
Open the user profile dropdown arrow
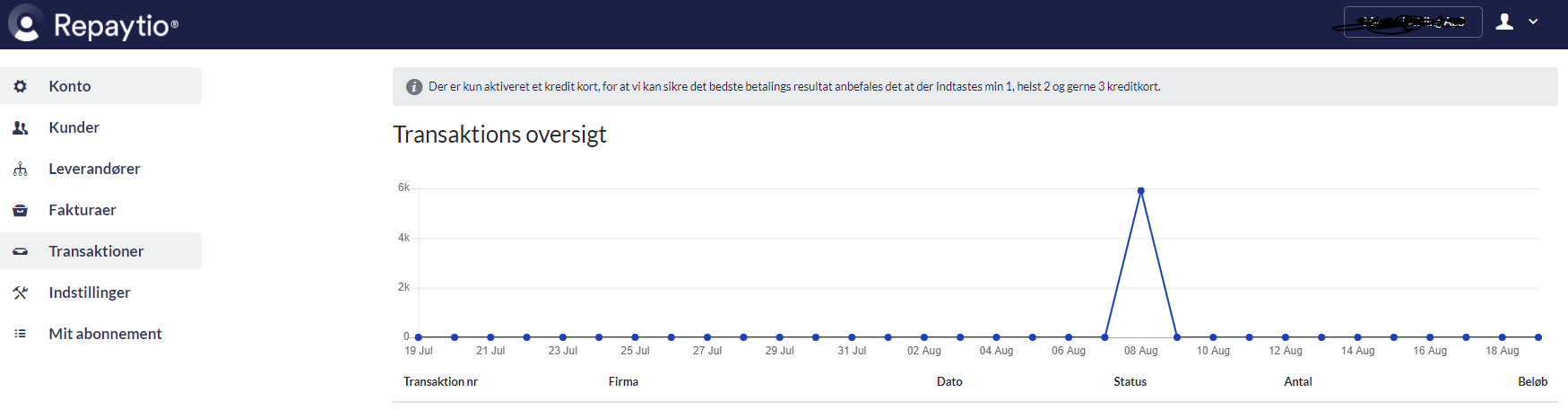point(1533,22)
